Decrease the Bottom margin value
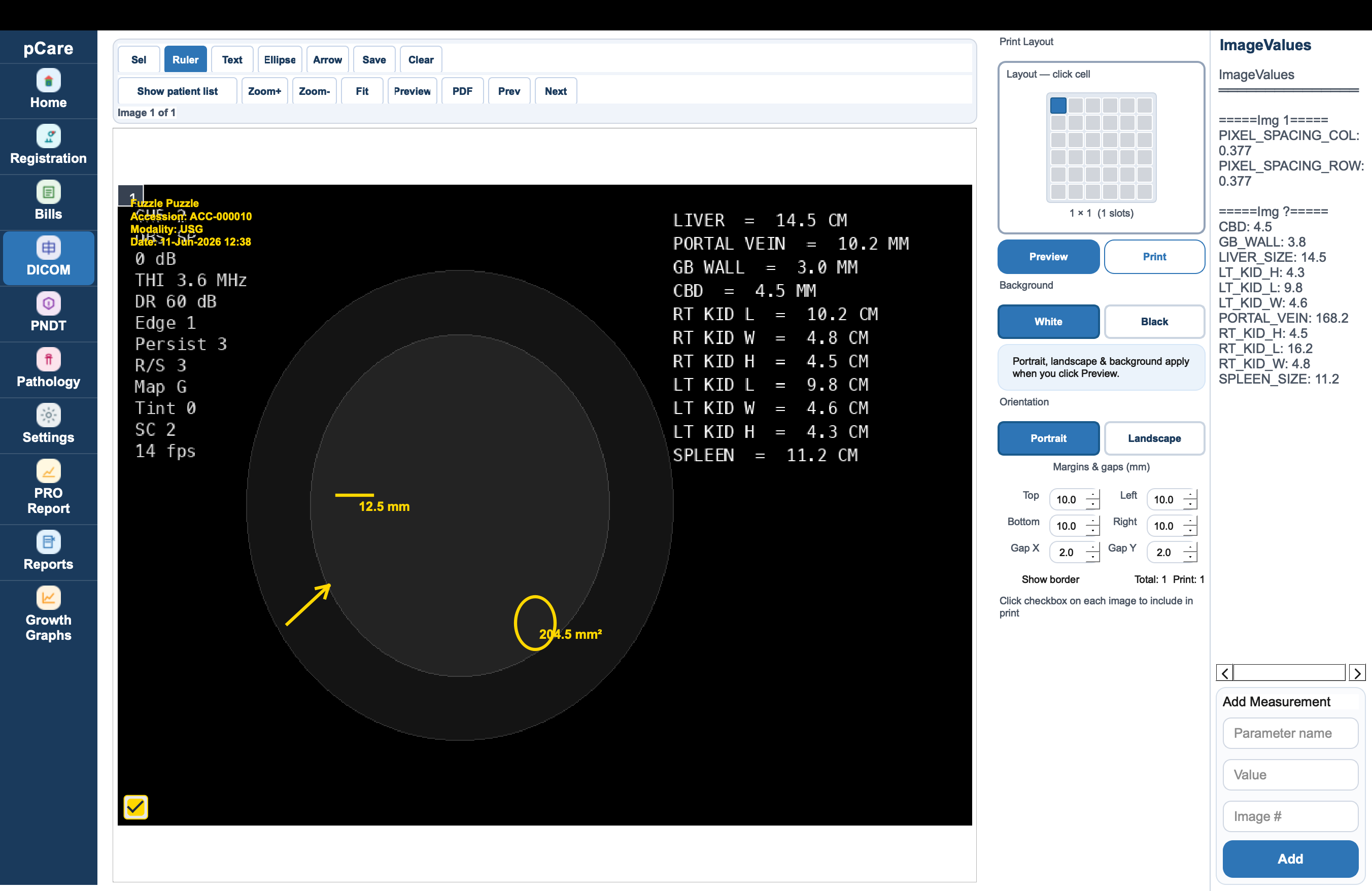The width and height of the screenshot is (1372, 891). (x=1093, y=531)
